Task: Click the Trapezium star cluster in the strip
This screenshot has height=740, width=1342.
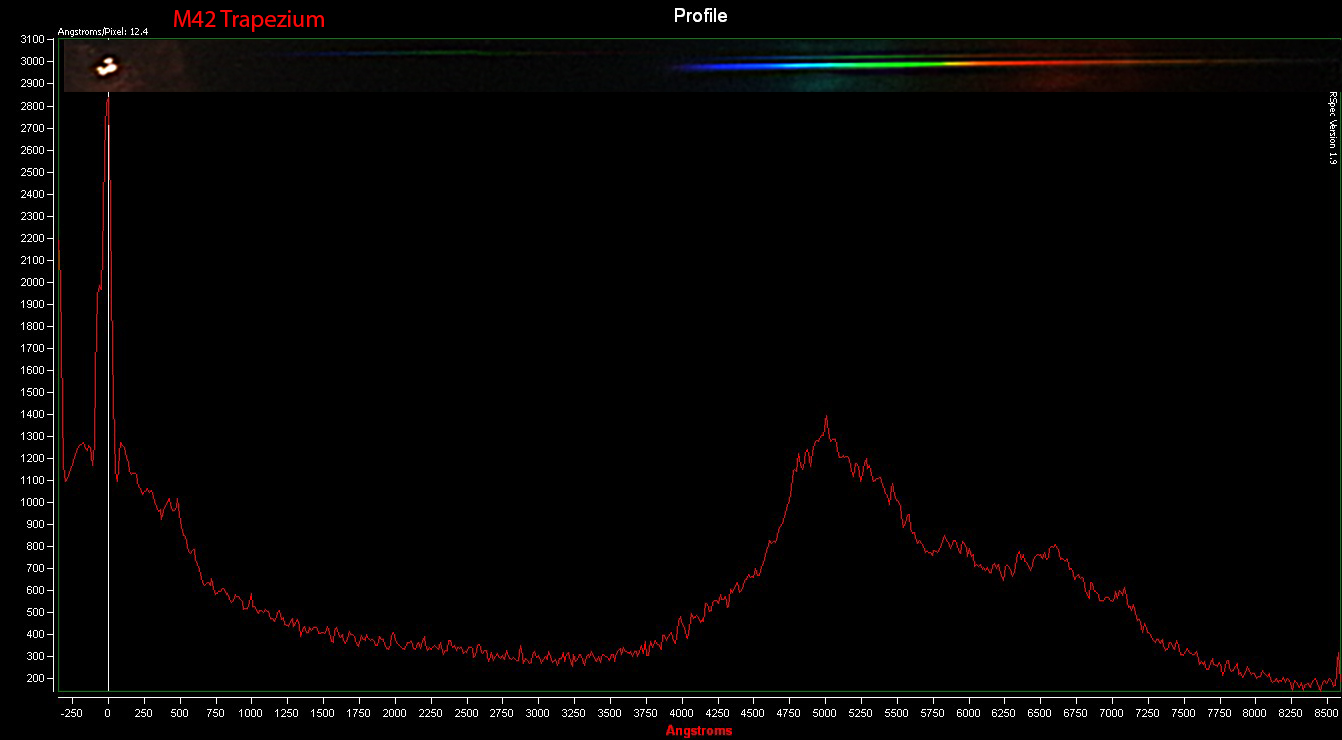Action: point(105,65)
